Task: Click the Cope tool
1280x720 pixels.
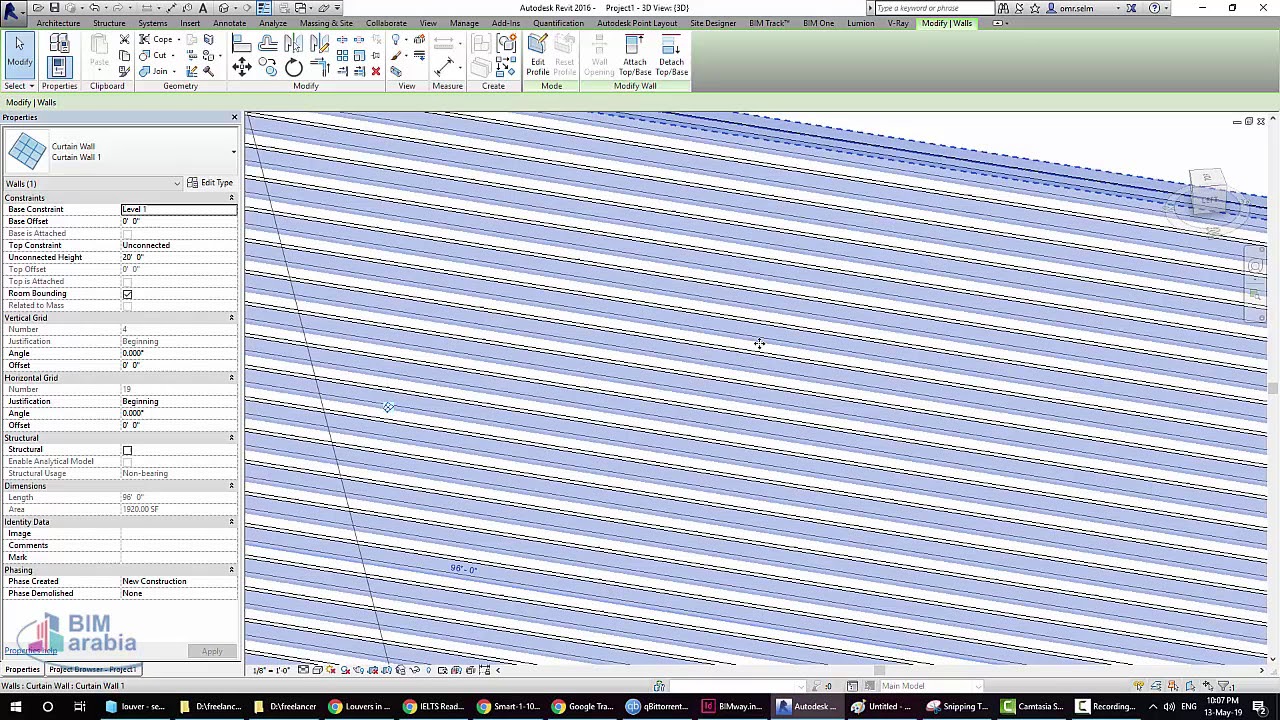Action: tap(156, 39)
